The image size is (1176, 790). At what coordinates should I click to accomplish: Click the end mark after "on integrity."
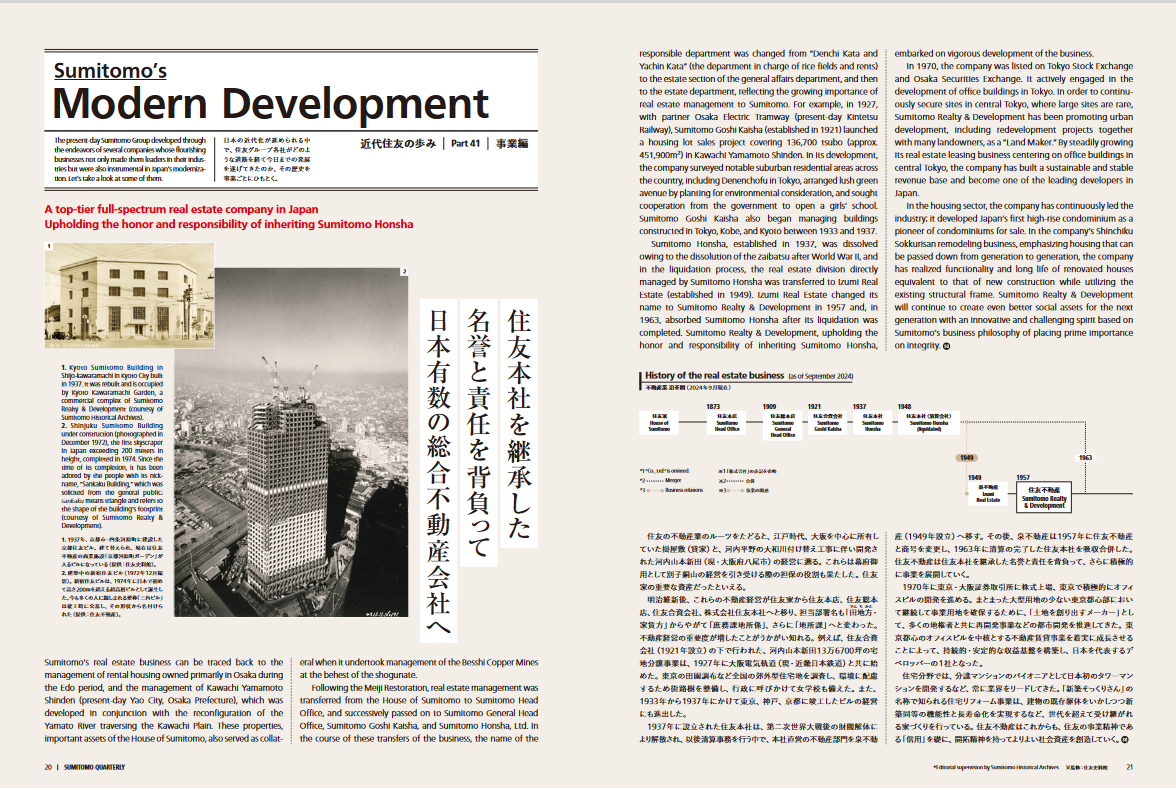946,346
